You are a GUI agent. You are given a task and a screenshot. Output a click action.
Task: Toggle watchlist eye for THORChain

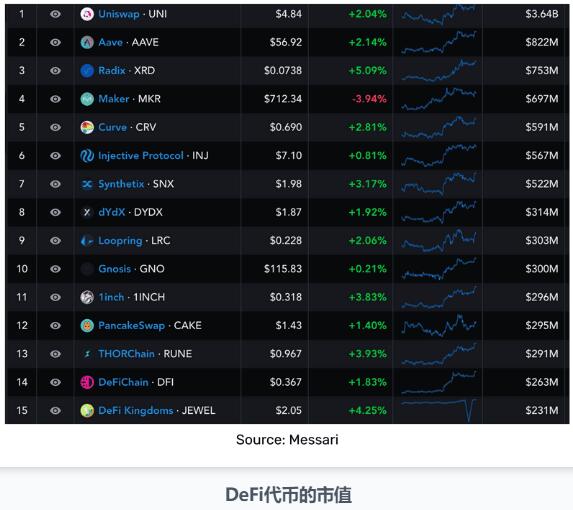[x=55, y=354]
